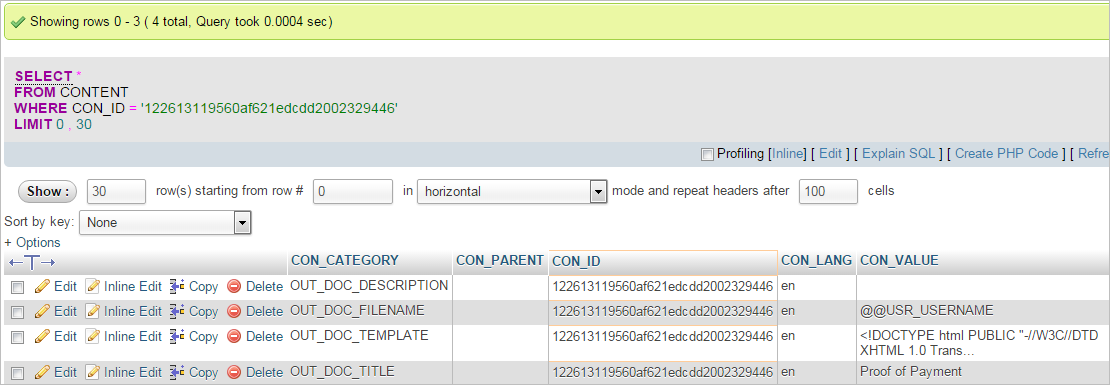Sort by CON_PARENT column header

click(x=500, y=260)
